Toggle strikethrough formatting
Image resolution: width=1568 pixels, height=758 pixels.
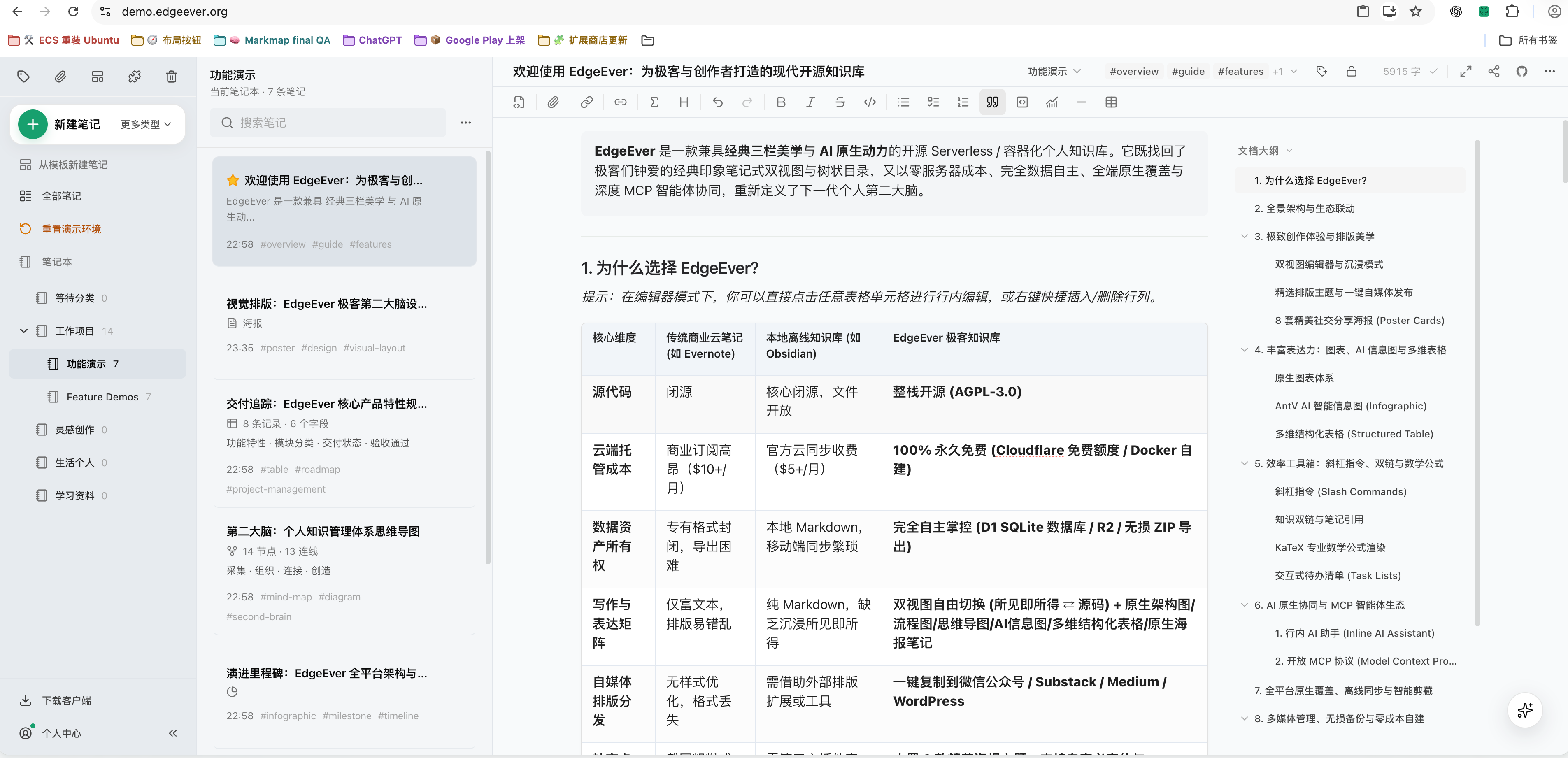click(840, 102)
